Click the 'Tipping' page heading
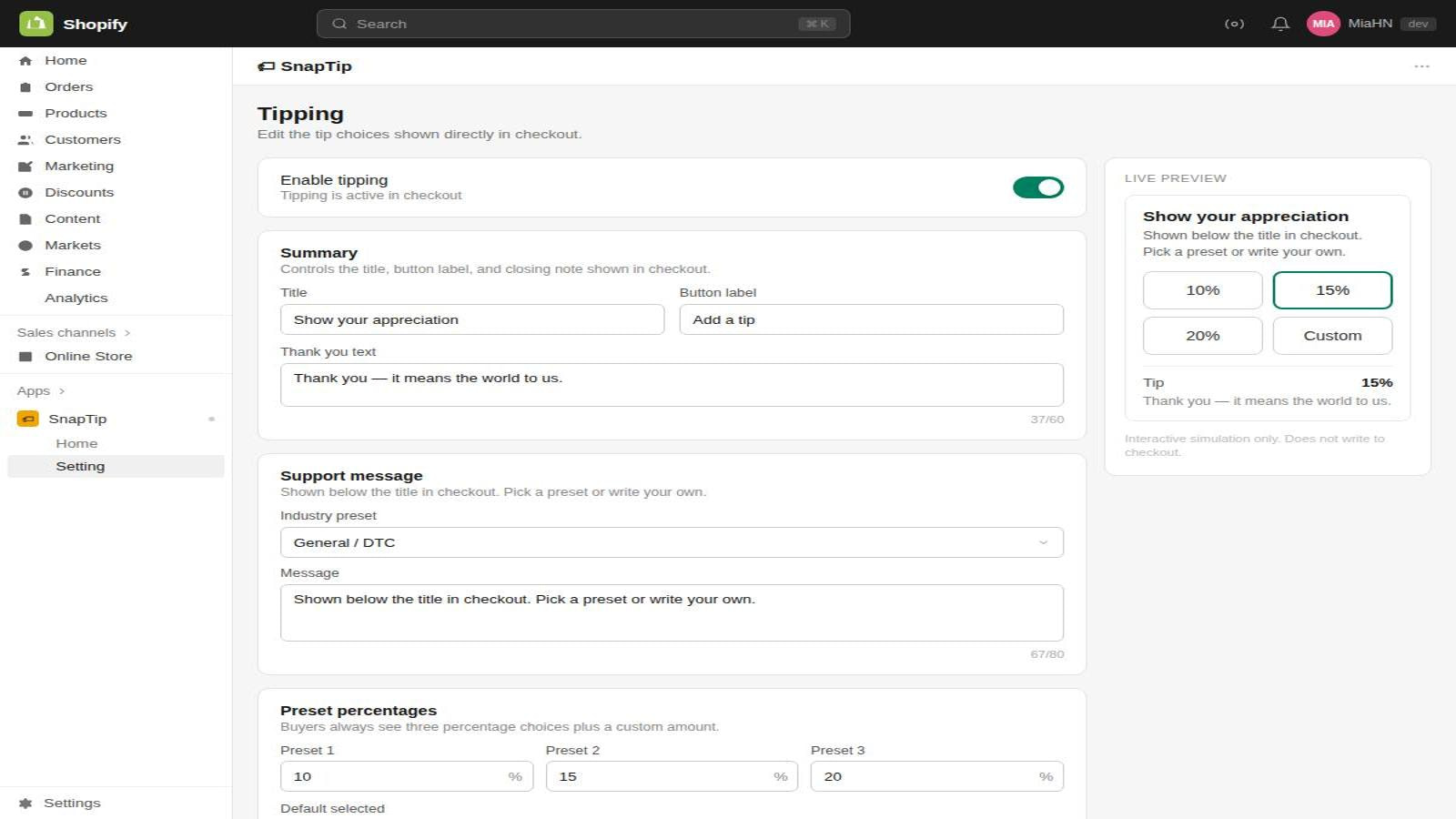 300,114
